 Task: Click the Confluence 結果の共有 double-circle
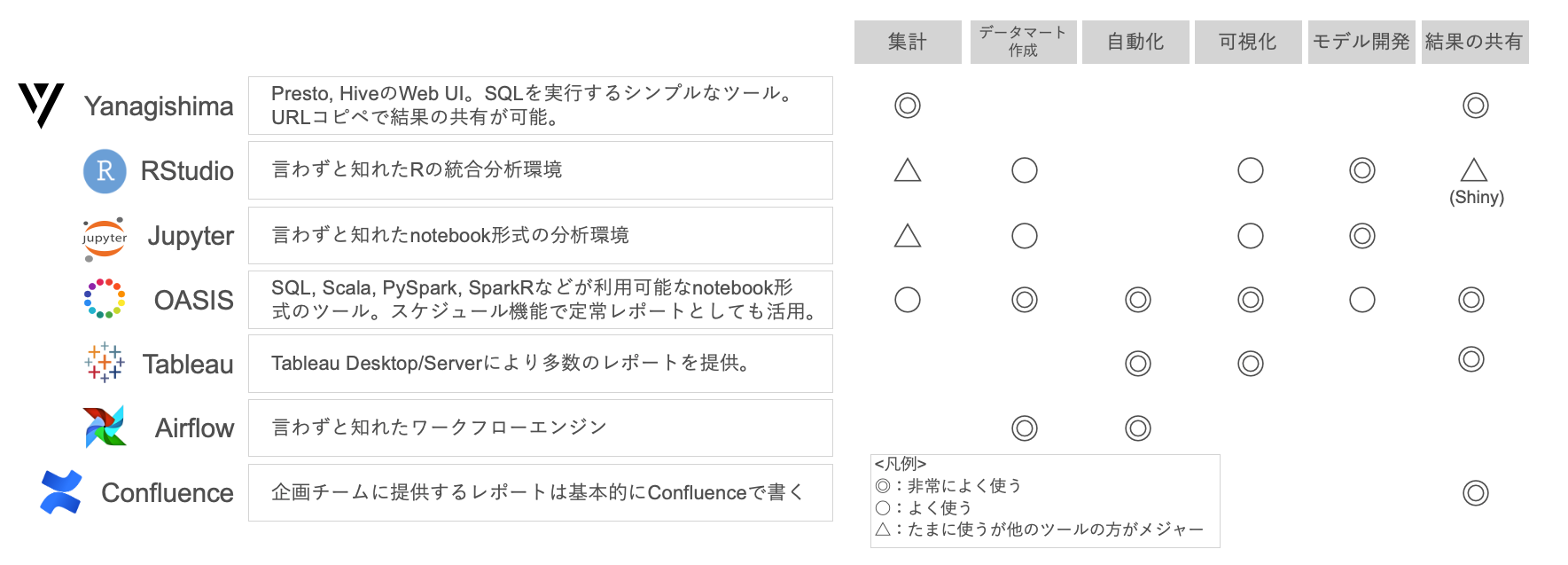pos(1476,493)
